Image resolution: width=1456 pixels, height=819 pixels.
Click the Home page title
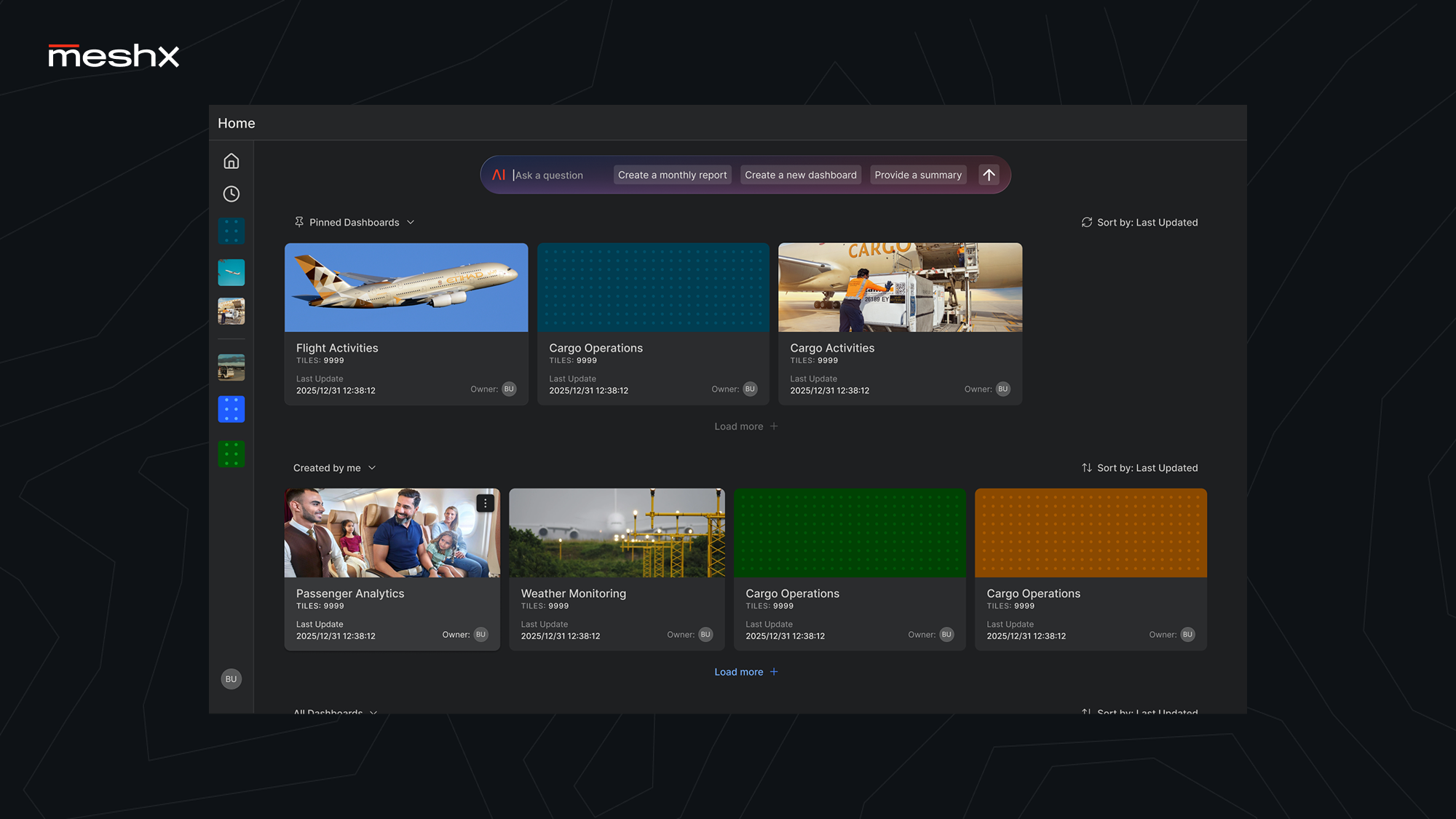tap(237, 123)
